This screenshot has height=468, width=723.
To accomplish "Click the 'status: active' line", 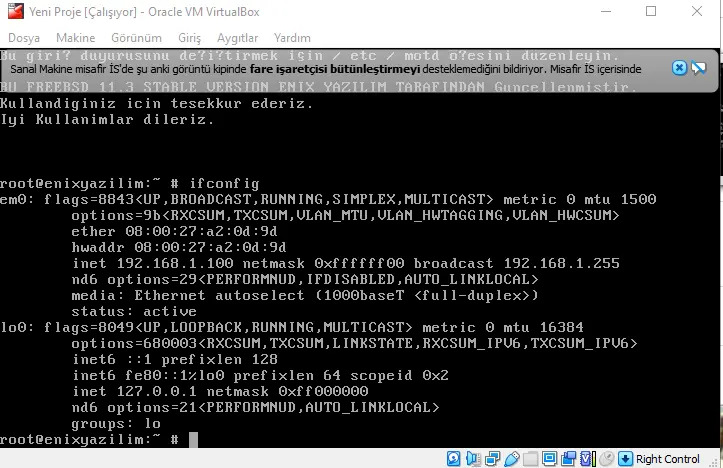I will coord(134,311).
